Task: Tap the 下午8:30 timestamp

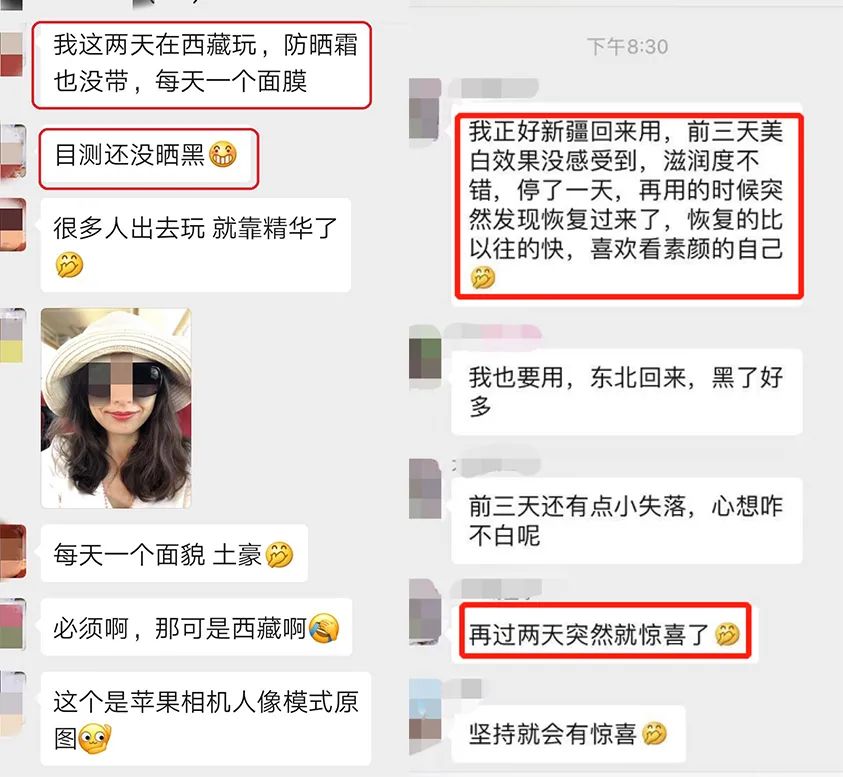Action: tap(627, 47)
